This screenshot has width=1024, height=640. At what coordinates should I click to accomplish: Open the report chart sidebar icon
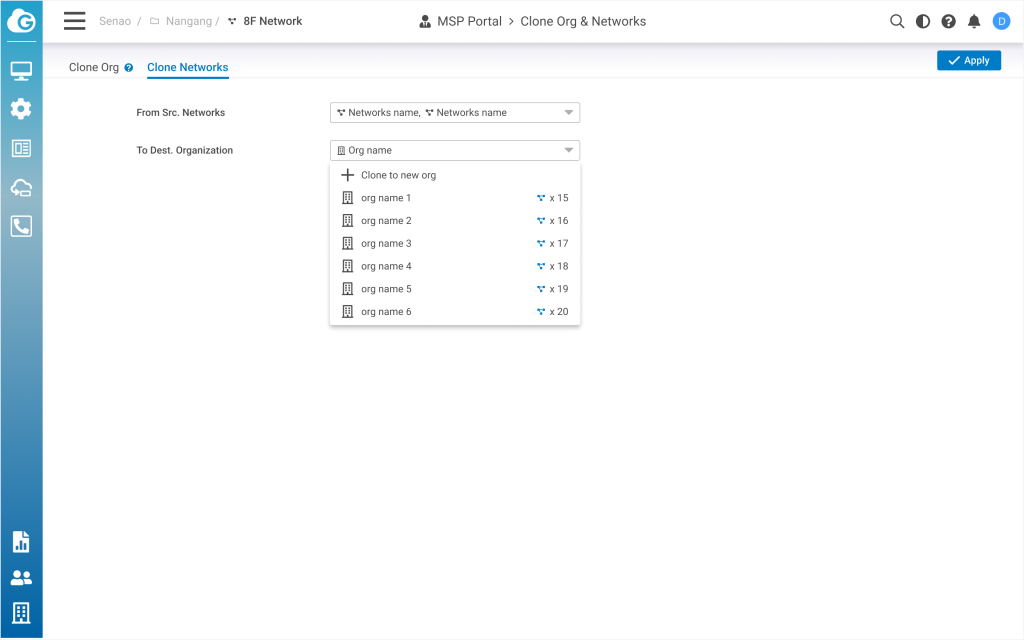(21, 542)
